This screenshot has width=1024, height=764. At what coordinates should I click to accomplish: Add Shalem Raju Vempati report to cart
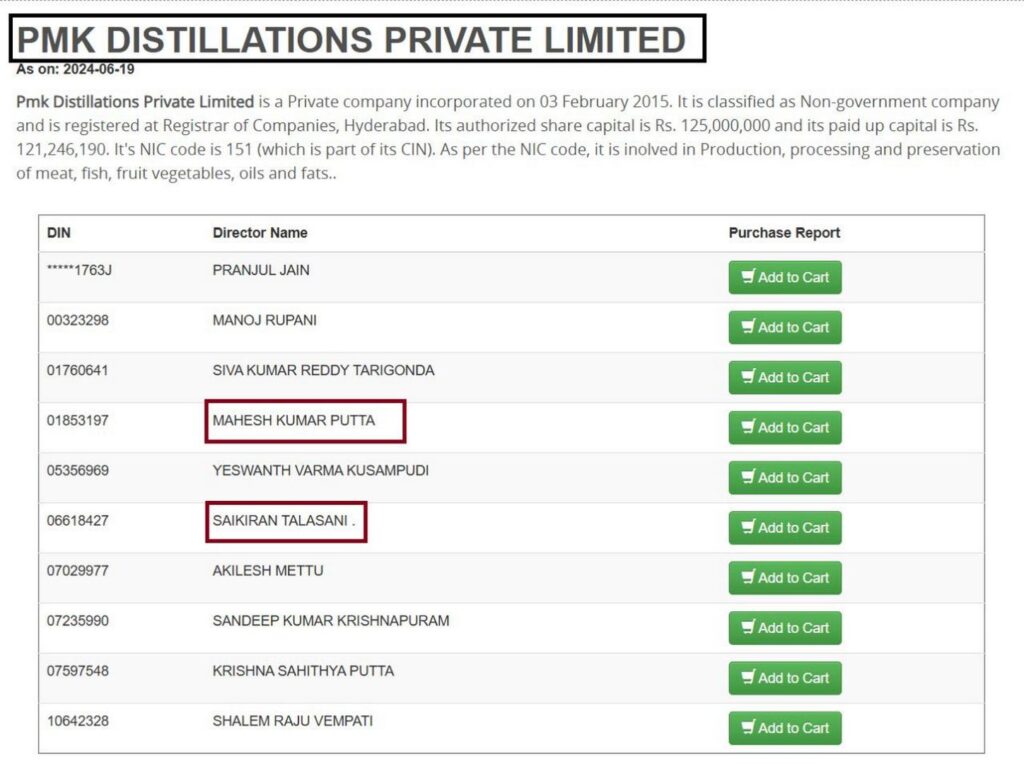785,728
